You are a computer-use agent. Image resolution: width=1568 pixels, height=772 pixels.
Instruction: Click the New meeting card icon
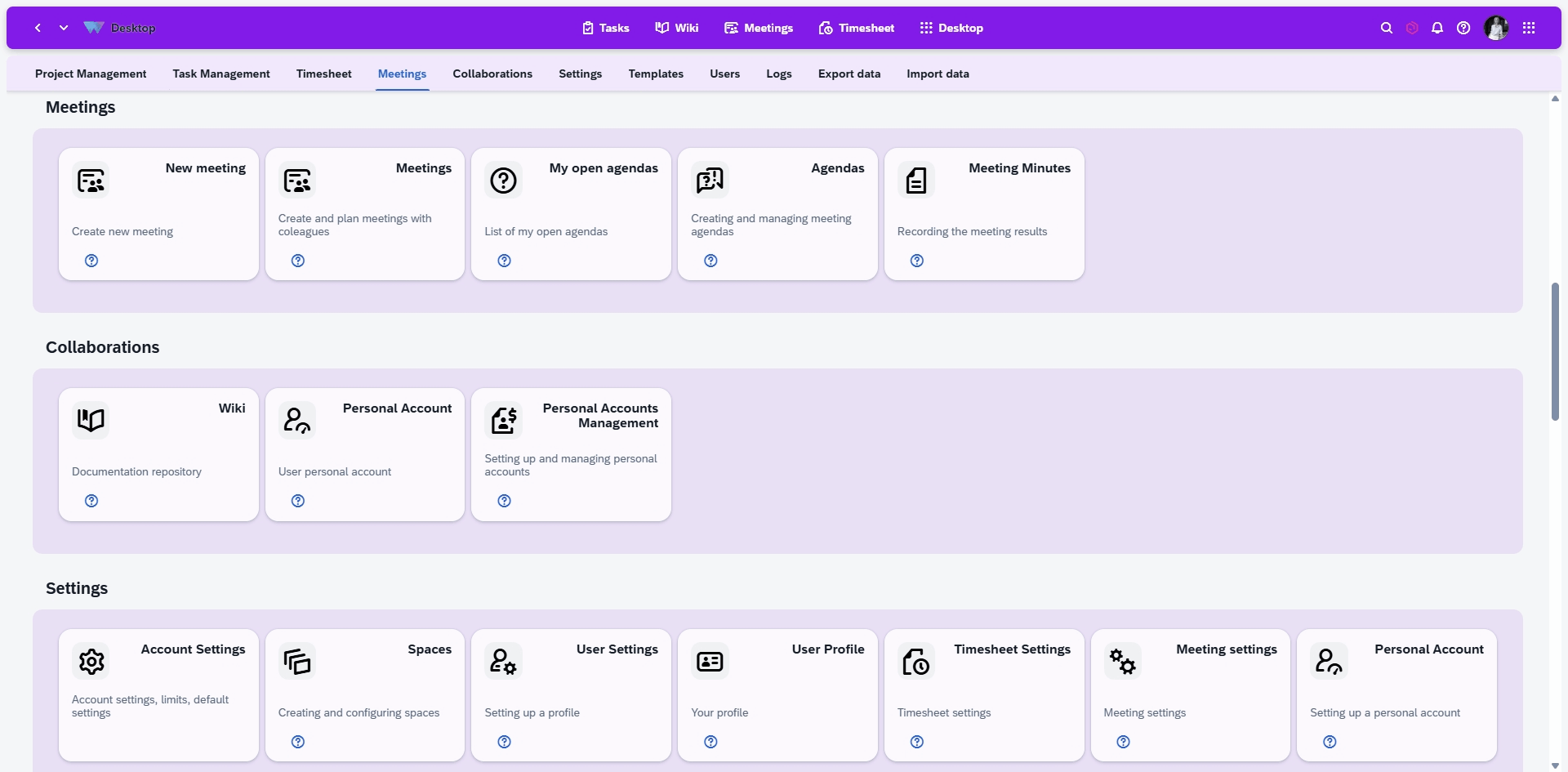pos(91,181)
